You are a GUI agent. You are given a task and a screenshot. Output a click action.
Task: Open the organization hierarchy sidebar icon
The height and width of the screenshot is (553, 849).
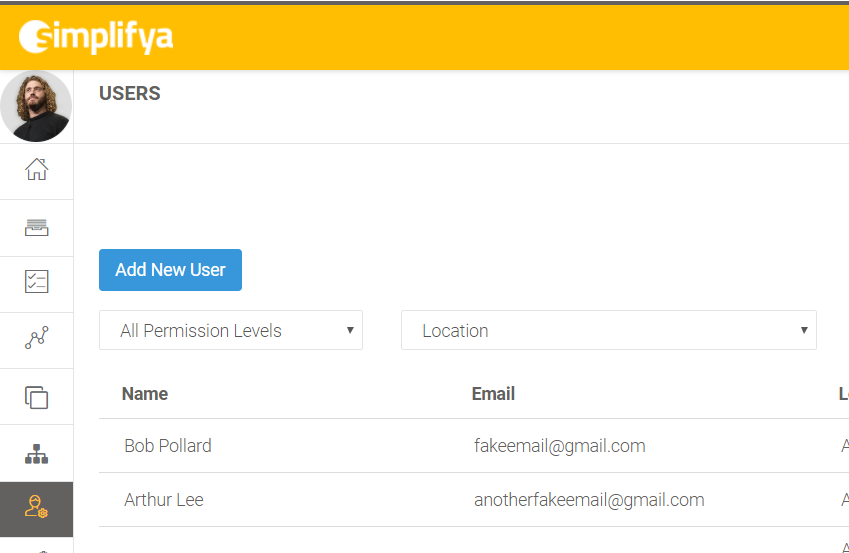tap(36, 454)
